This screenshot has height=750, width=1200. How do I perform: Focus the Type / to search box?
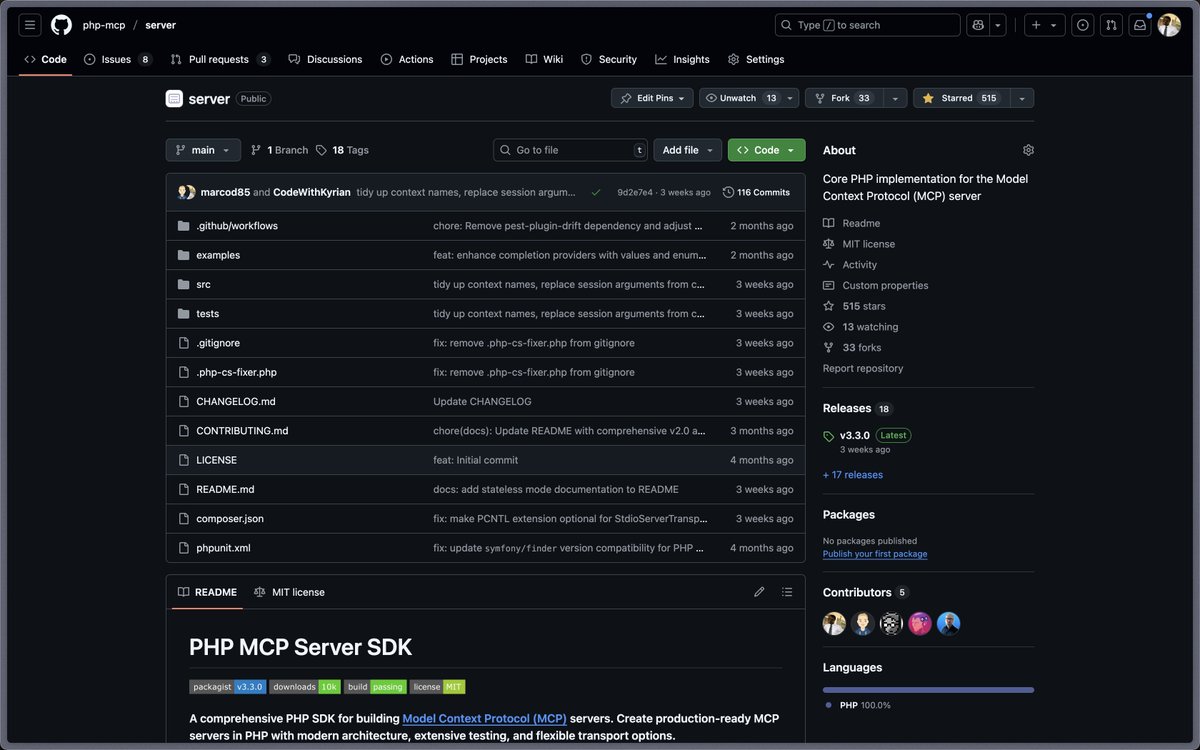[867, 25]
